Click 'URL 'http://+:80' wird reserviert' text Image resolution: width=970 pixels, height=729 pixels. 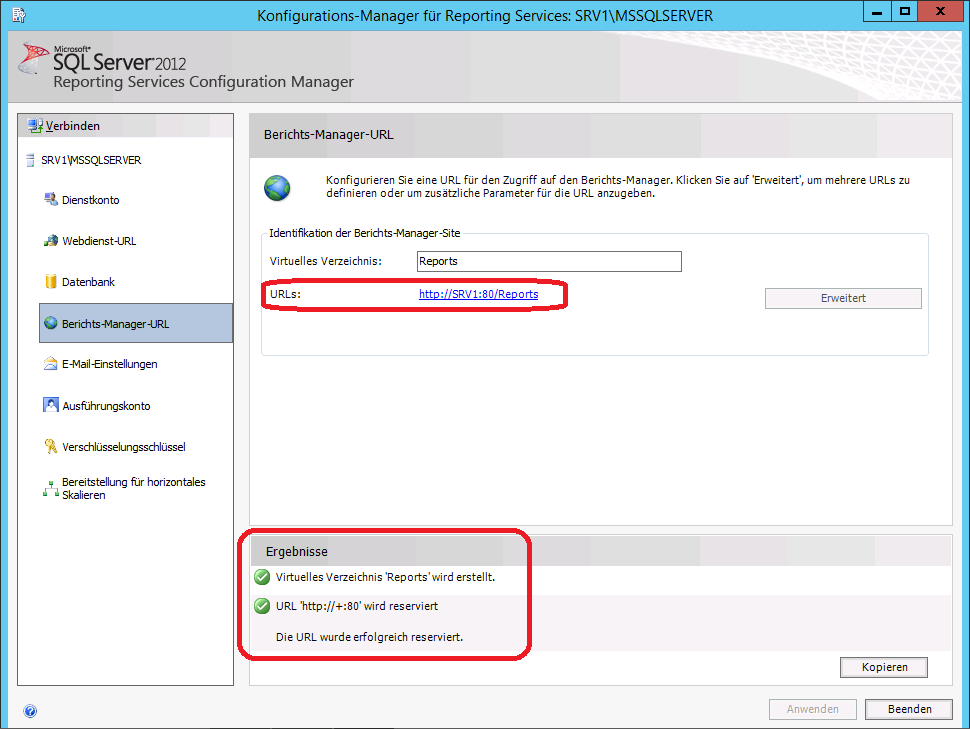click(x=357, y=606)
